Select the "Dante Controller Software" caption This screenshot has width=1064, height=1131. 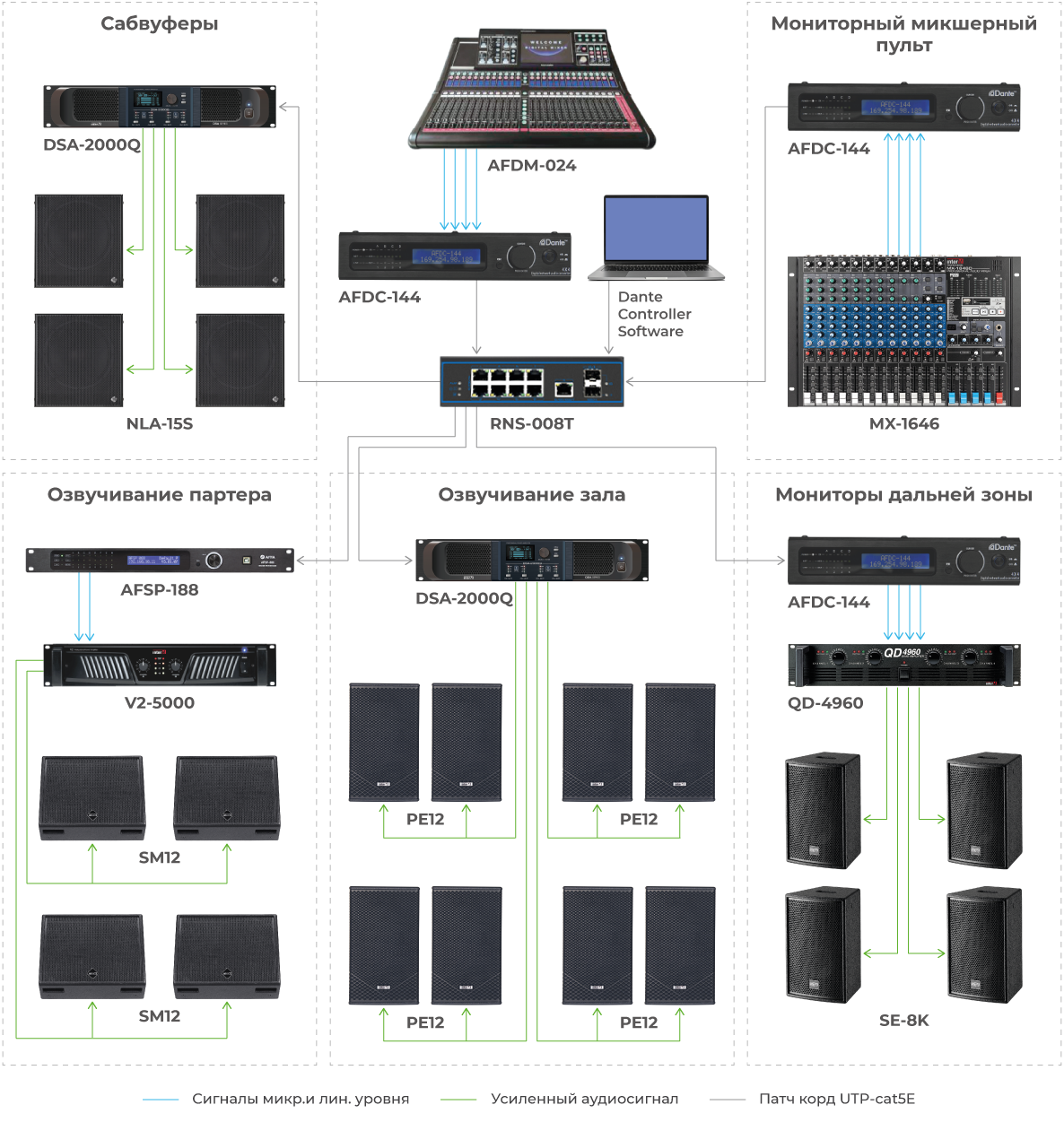click(655, 314)
